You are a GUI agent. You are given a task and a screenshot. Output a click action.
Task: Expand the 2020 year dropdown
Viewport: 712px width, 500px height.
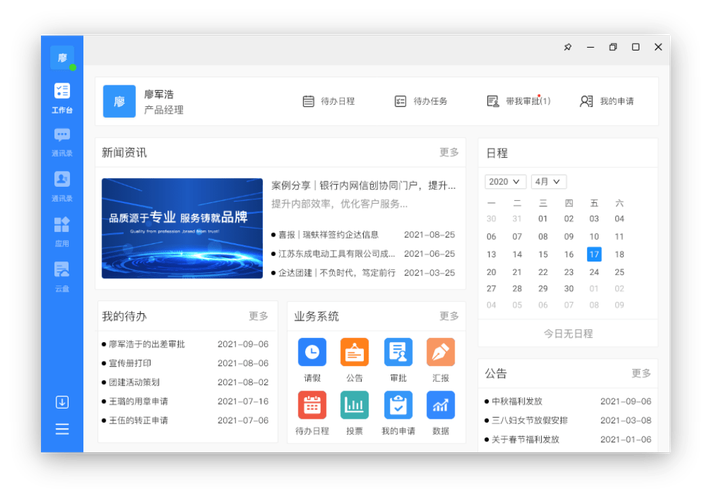point(505,182)
